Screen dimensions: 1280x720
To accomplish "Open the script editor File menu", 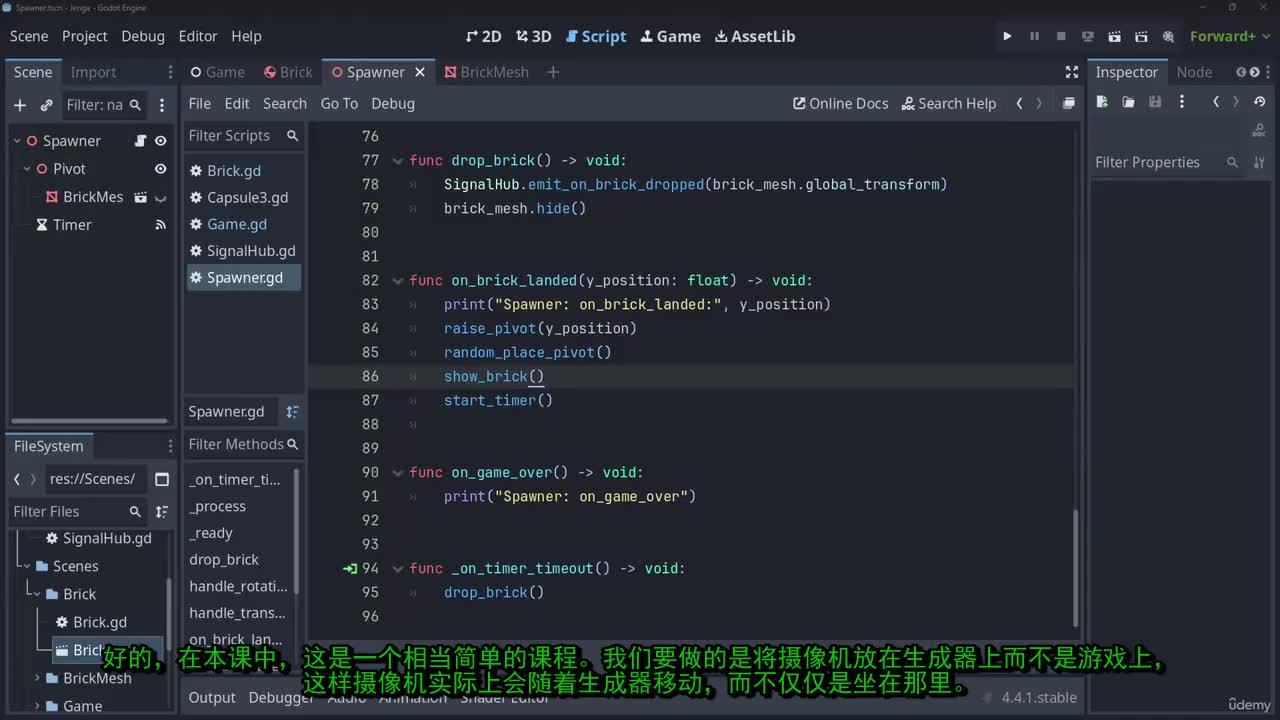I will (x=200, y=103).
